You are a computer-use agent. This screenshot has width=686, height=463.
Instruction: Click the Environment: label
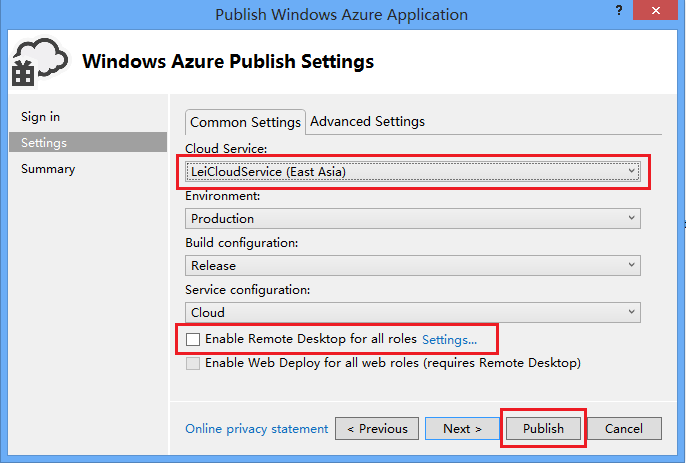tap(222, 196)
